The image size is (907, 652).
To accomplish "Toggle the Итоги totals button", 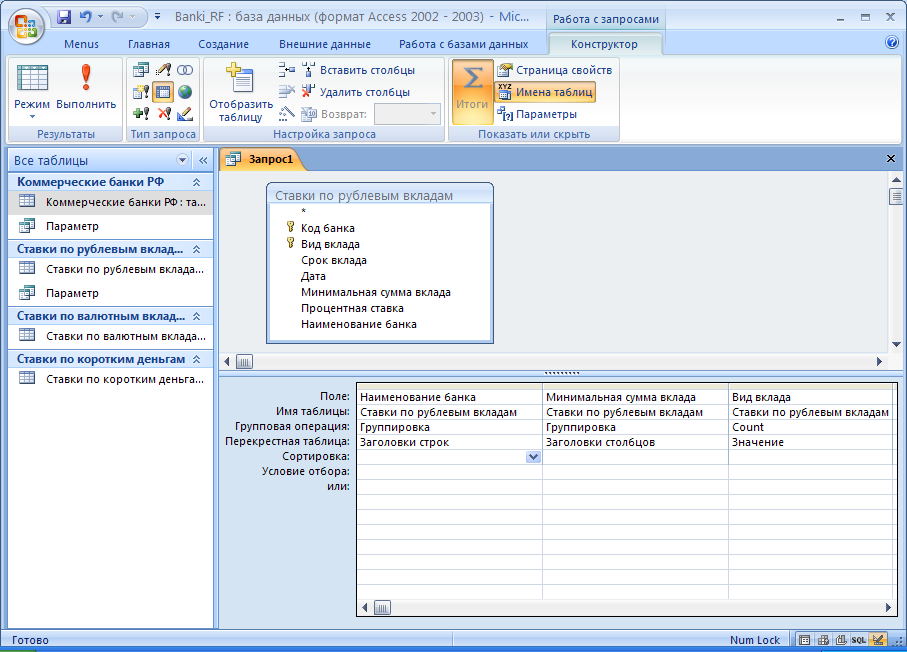I will click(473, 91).
